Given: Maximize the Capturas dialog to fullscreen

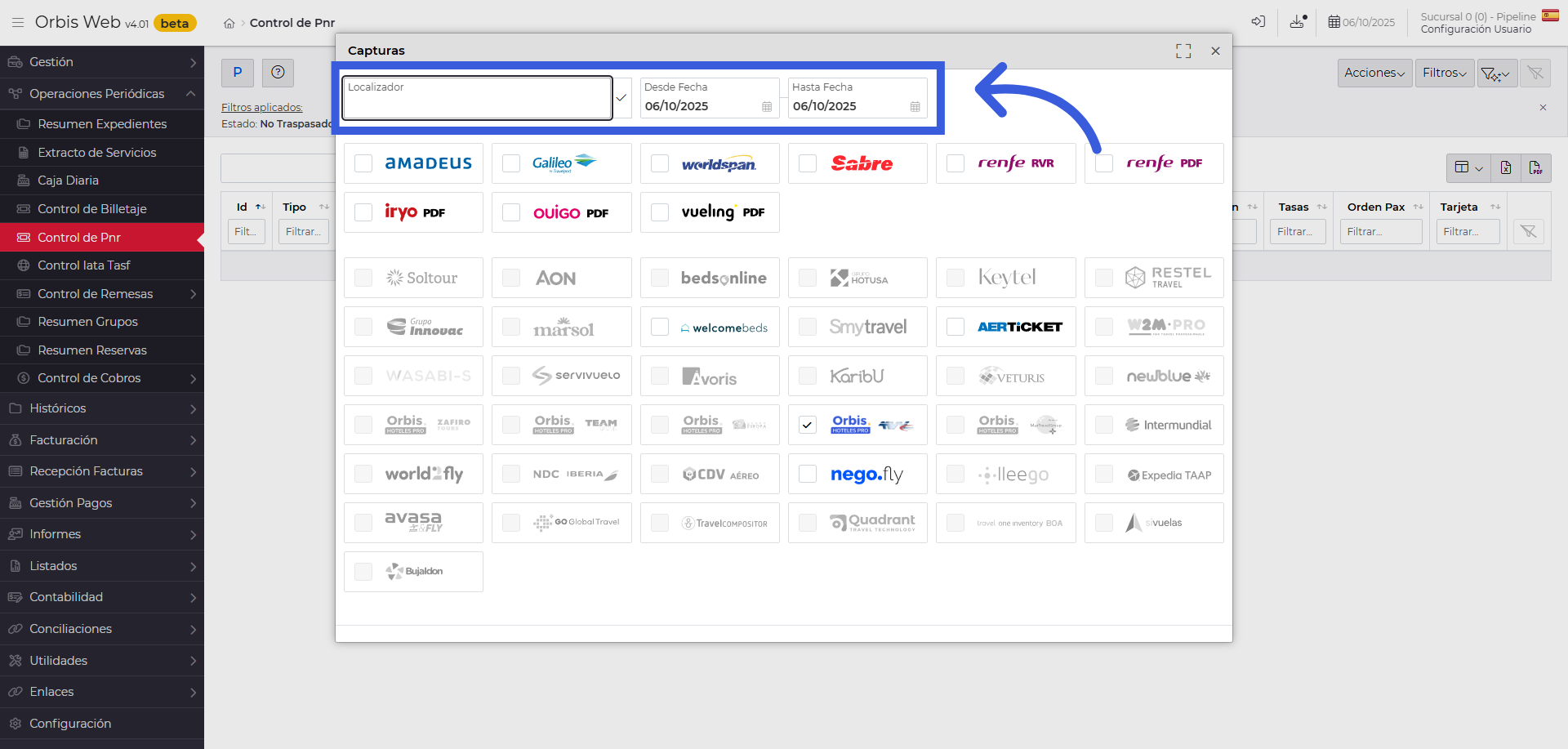Looking at the screenshot, I should click(1183, 51).
